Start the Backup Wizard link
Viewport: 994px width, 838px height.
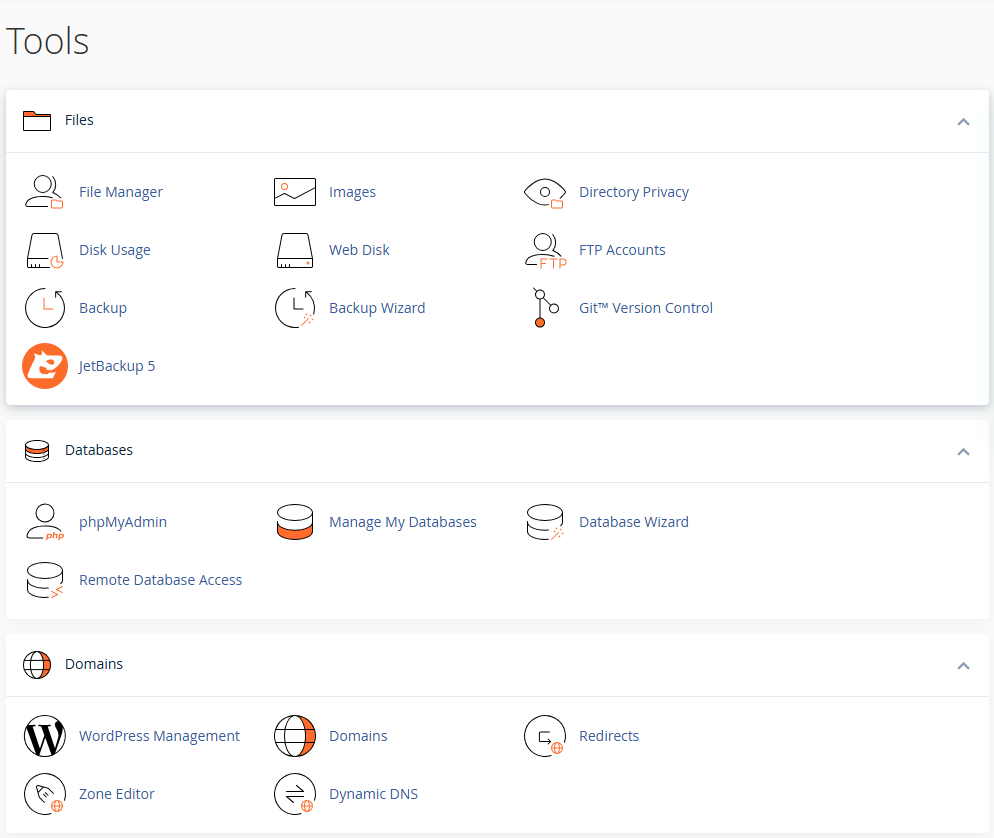377,308
